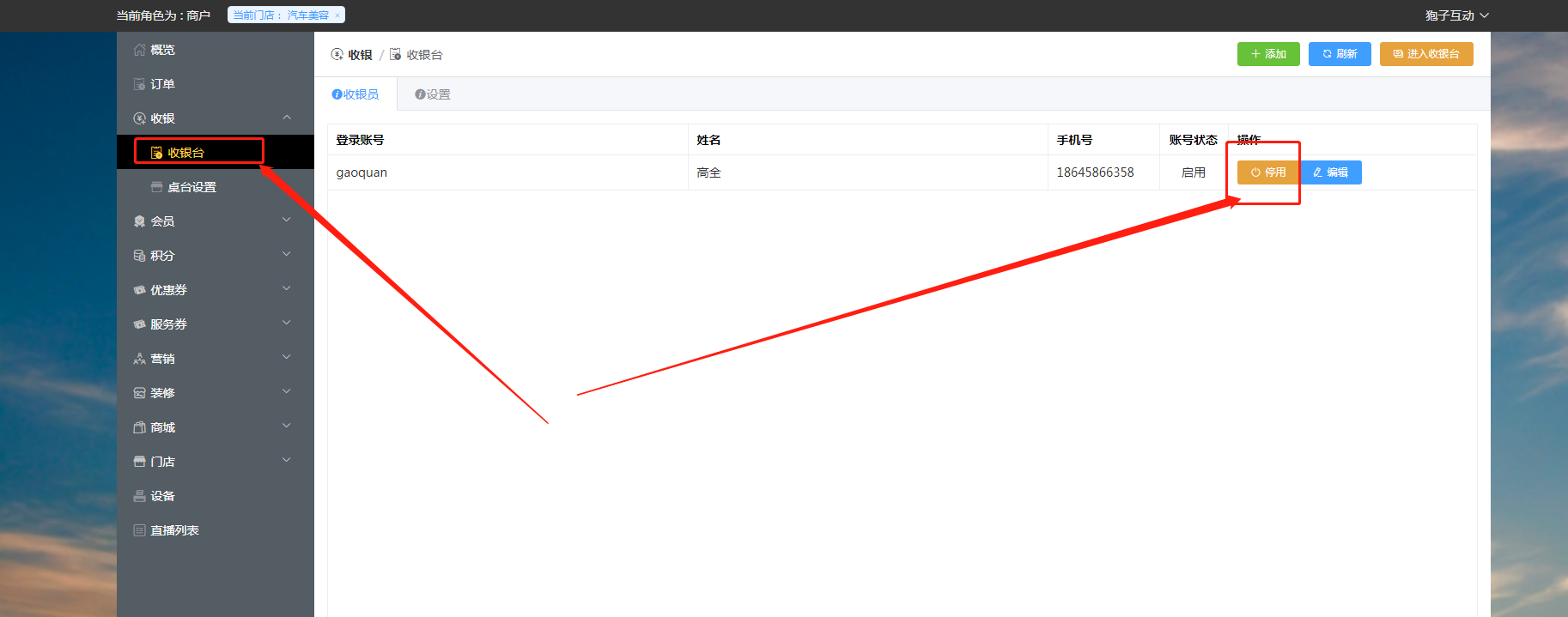Click the 优惠券 ticket icon
The image size is (1568, 617).
coord(139,290)
